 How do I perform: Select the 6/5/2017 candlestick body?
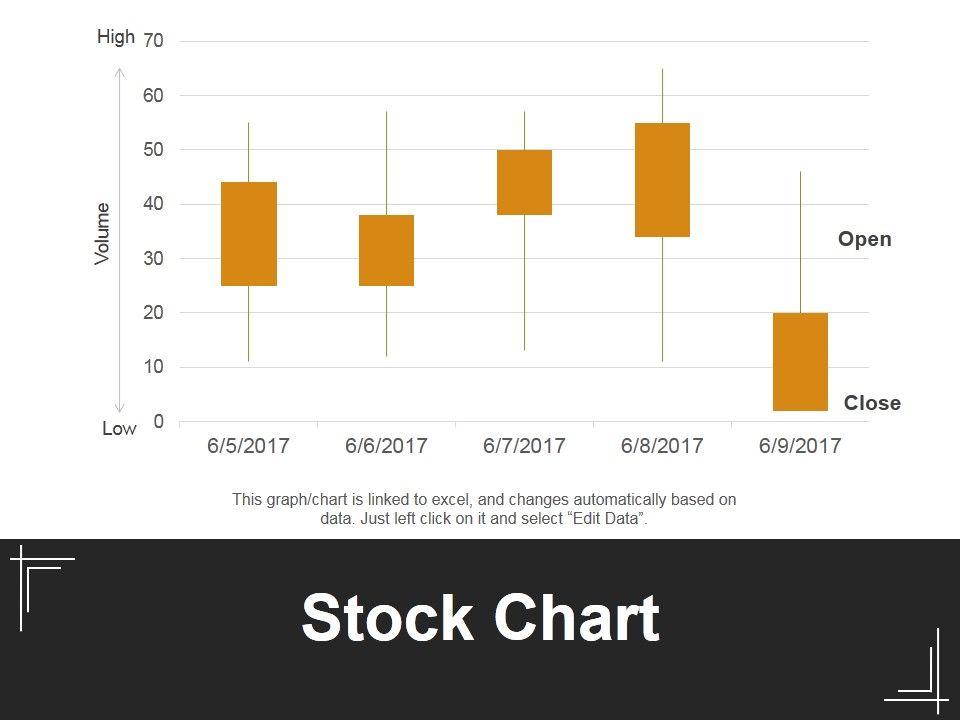tap(249, 234)
